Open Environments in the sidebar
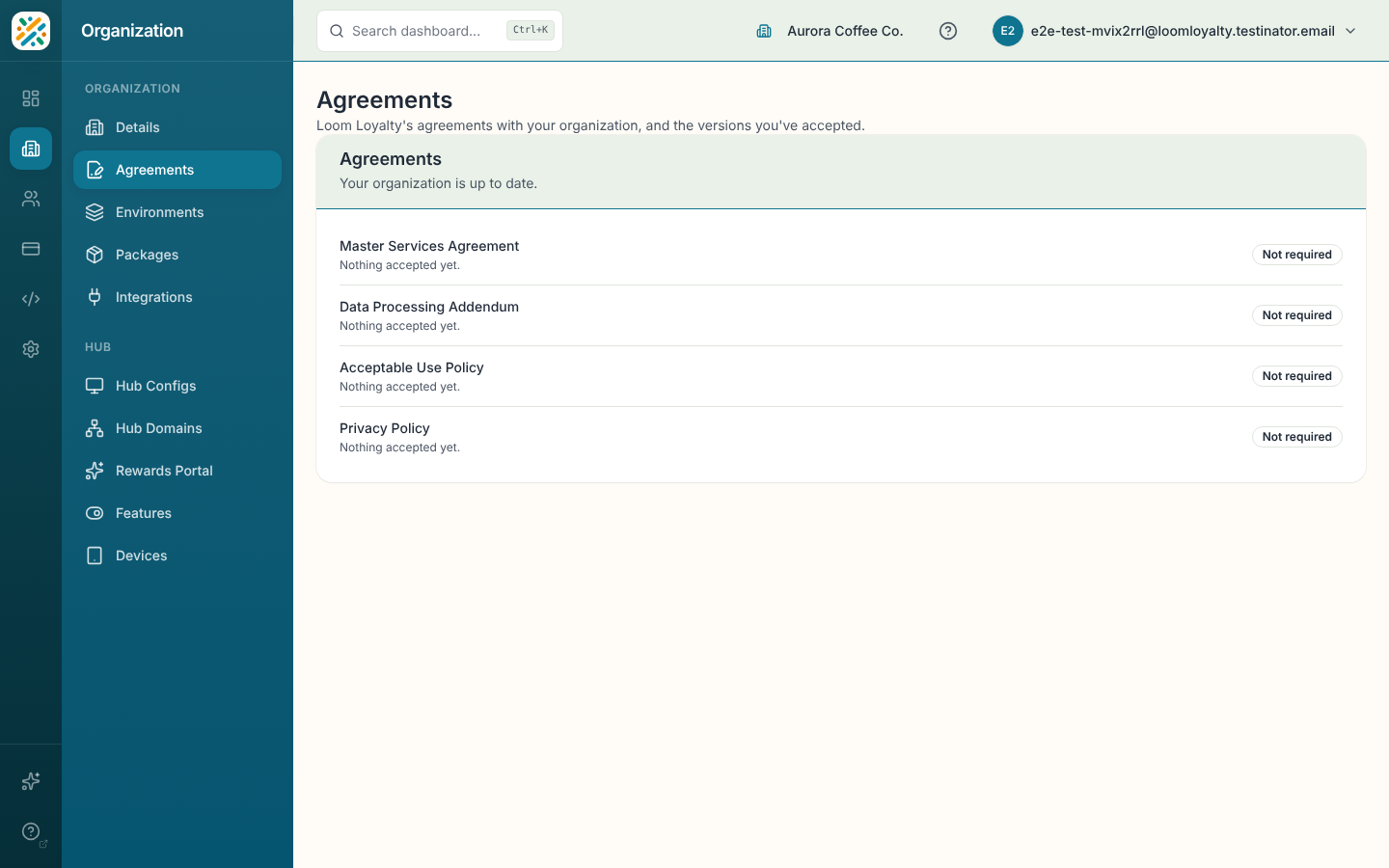The height and width of the screenshot is (868, 1389). click(x=177, y=212)
